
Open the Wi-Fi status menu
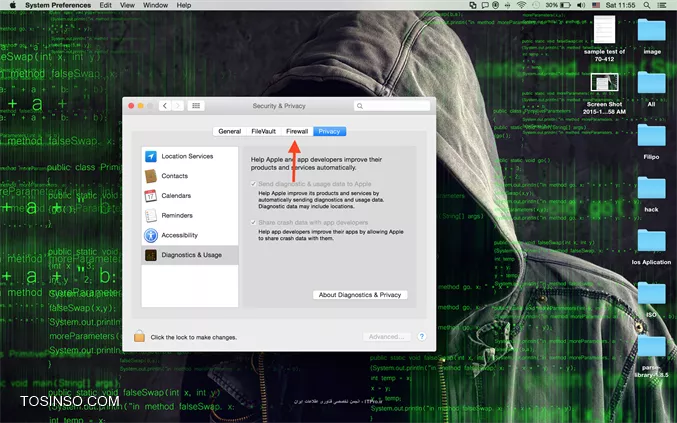click(x=522, y=5)
